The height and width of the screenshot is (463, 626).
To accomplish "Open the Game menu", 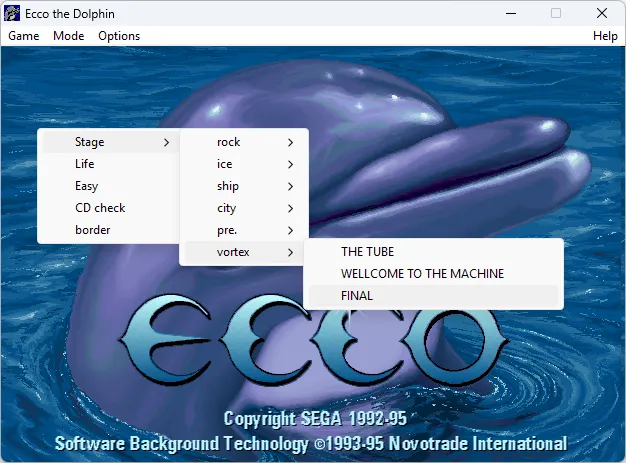I will pyautogui.click(x=24, y=36).
